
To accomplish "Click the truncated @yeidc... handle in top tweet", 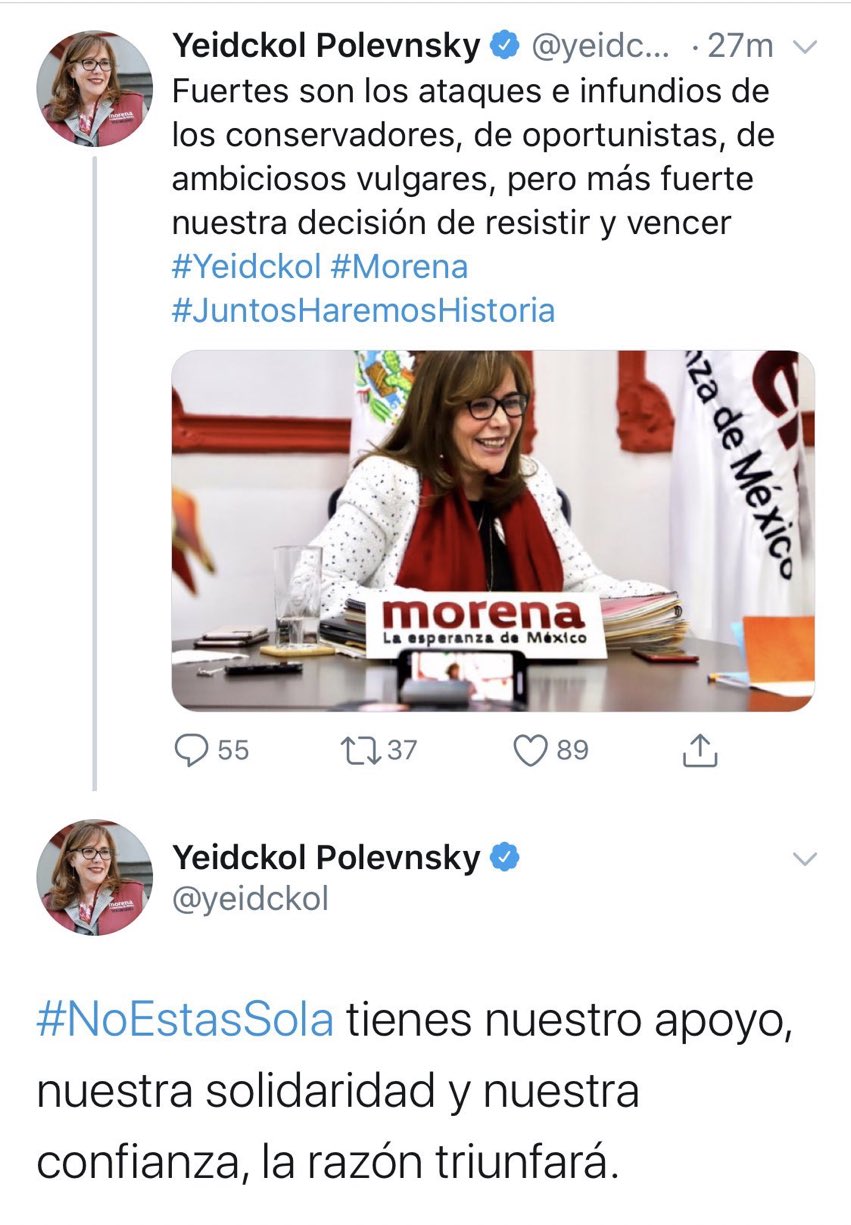I will 602,45.
